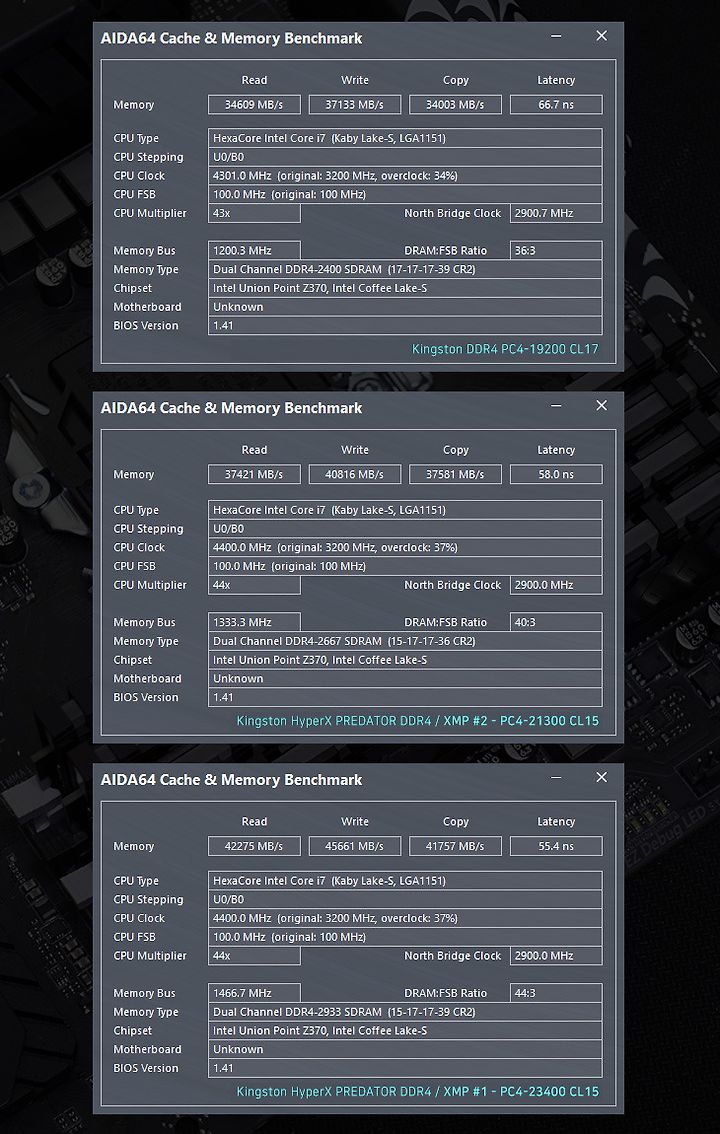This screenshot has height=1134, width=720.
Task: Click the 34609 MB/s memory read value
Action: tap(254, 104)
